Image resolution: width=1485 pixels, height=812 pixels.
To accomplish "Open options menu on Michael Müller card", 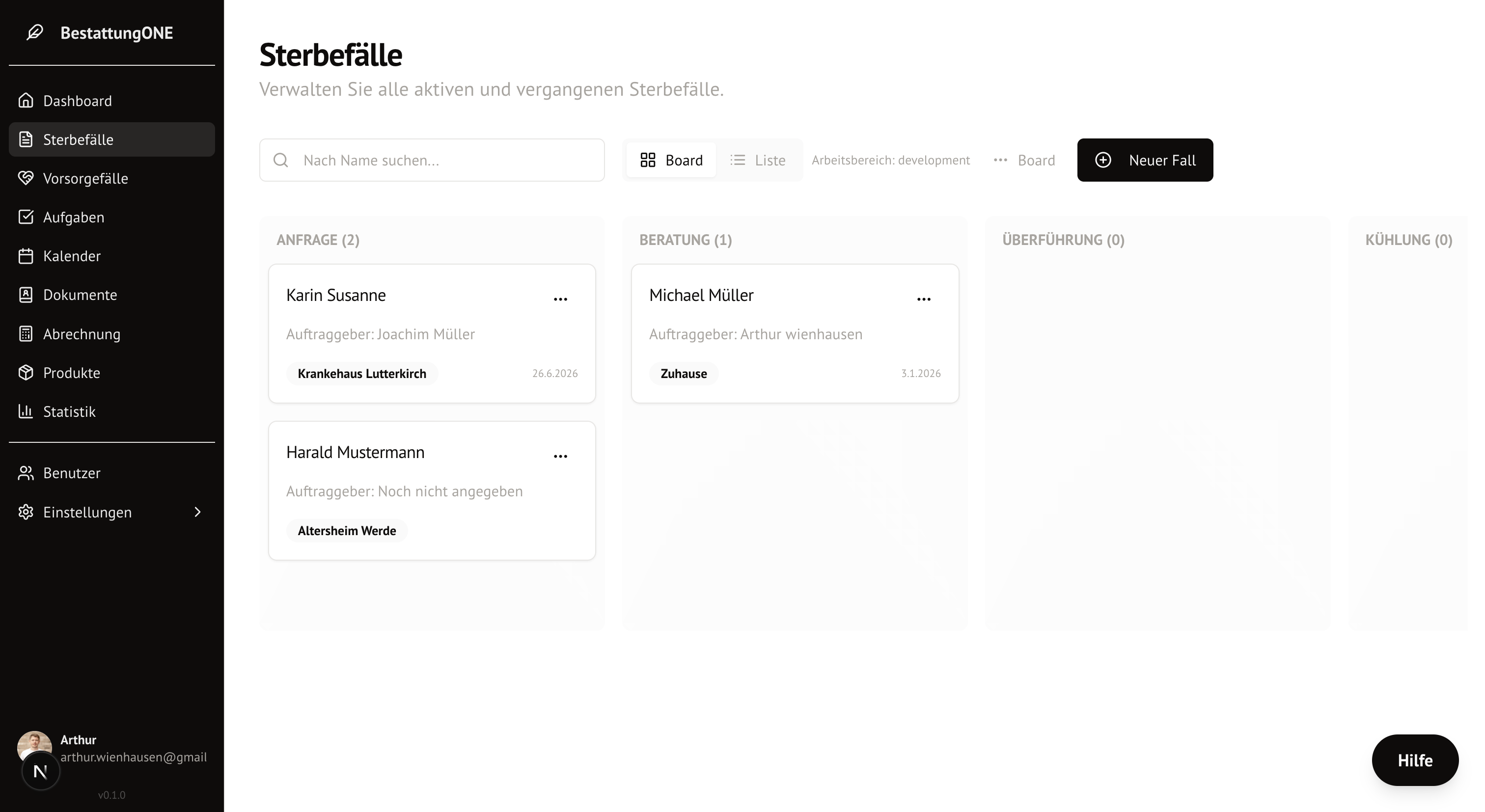I will [x=924, y=298].
